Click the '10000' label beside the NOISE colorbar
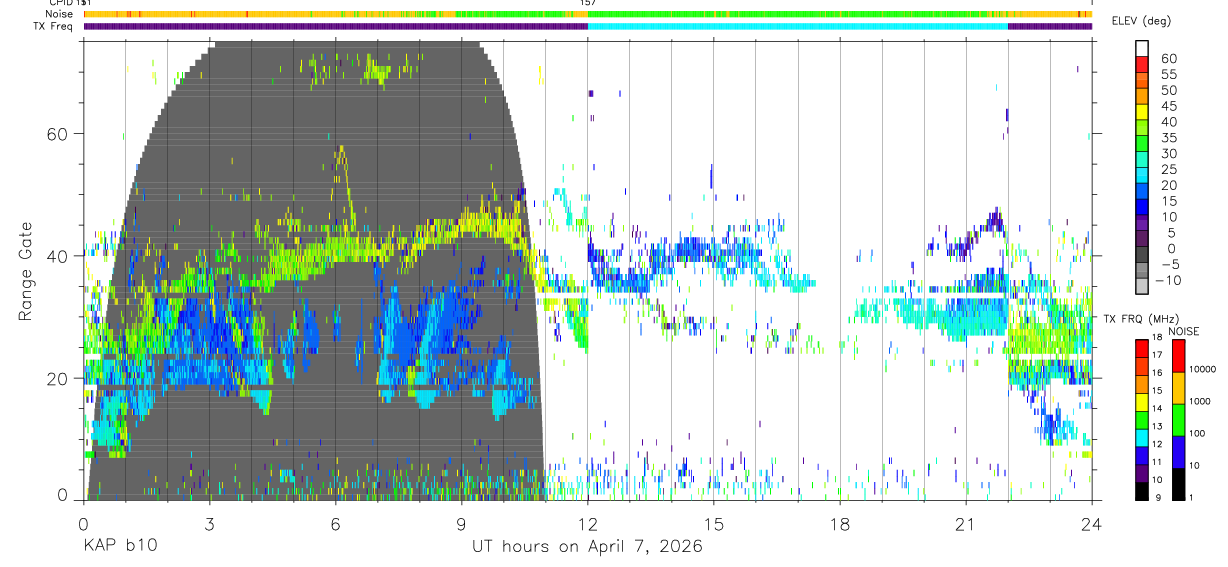Viewport: 1228px width, 567px height. click(1203, 369)
